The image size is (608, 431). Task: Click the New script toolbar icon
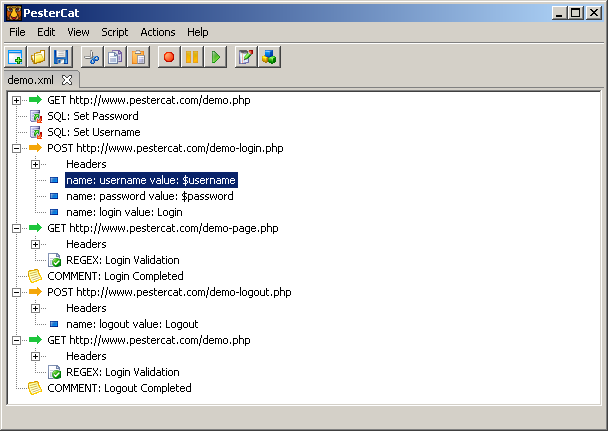pos(16,57)
